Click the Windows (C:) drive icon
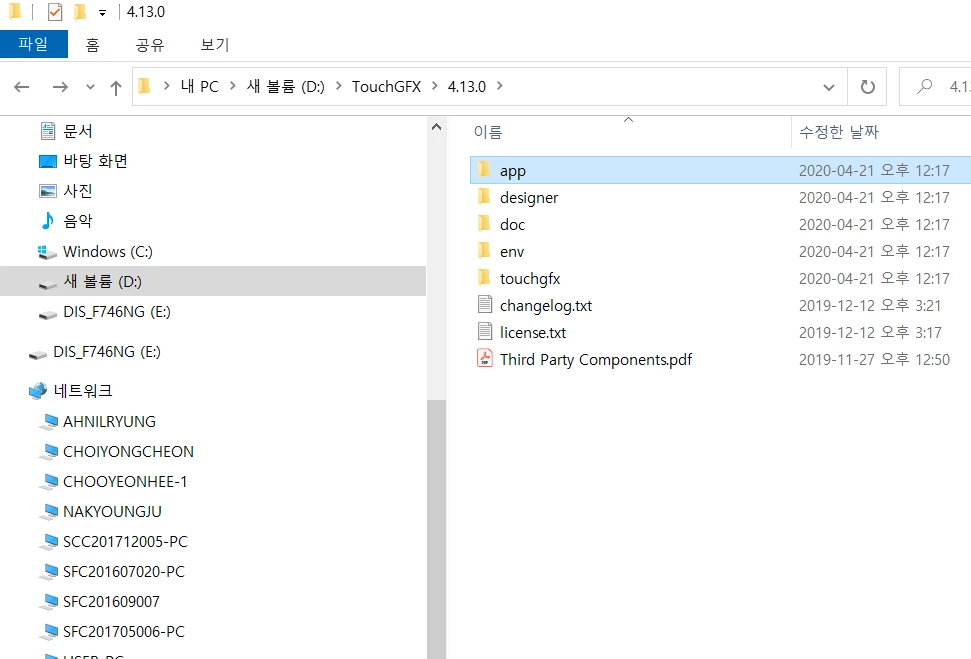This screenshot has width=971, height=659. point(47,252)
